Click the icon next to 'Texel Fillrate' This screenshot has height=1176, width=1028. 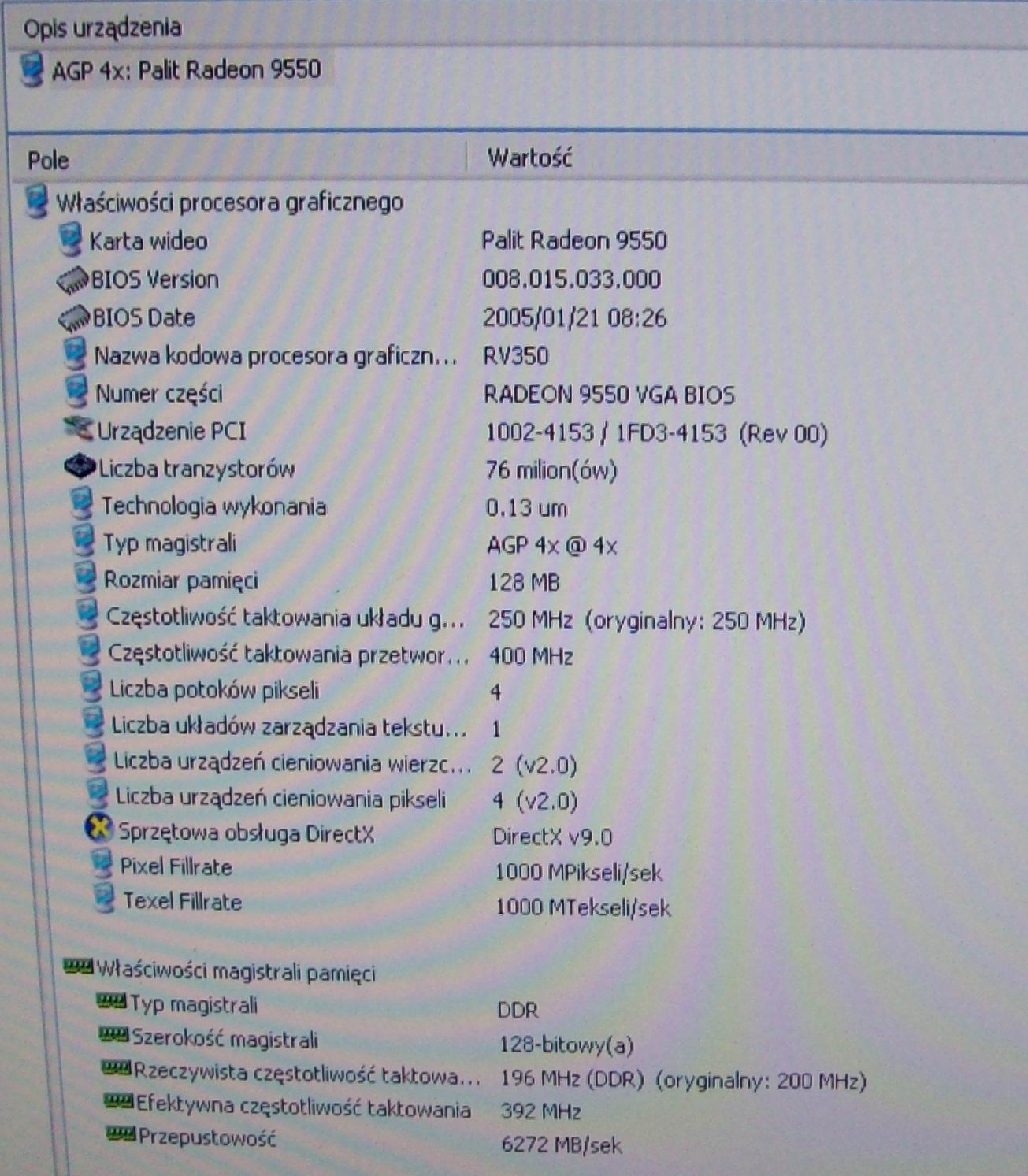[104, 900]
